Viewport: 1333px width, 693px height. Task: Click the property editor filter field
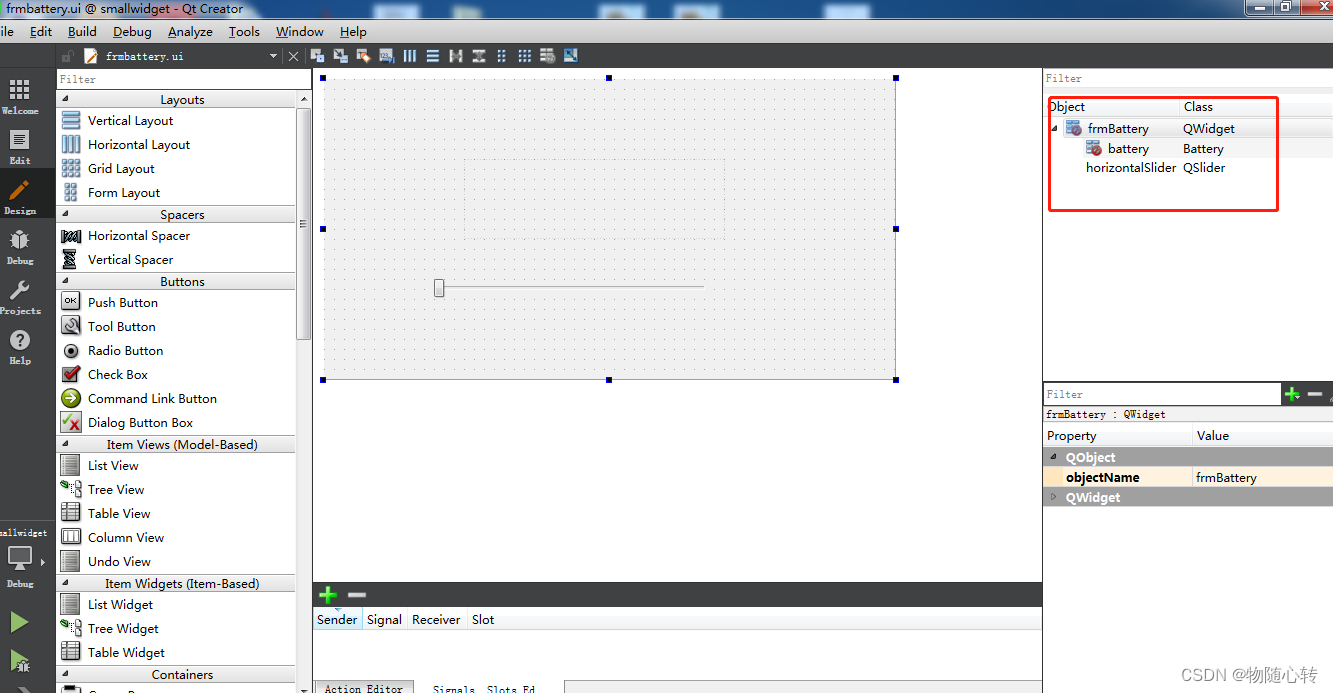point(1162,394)
